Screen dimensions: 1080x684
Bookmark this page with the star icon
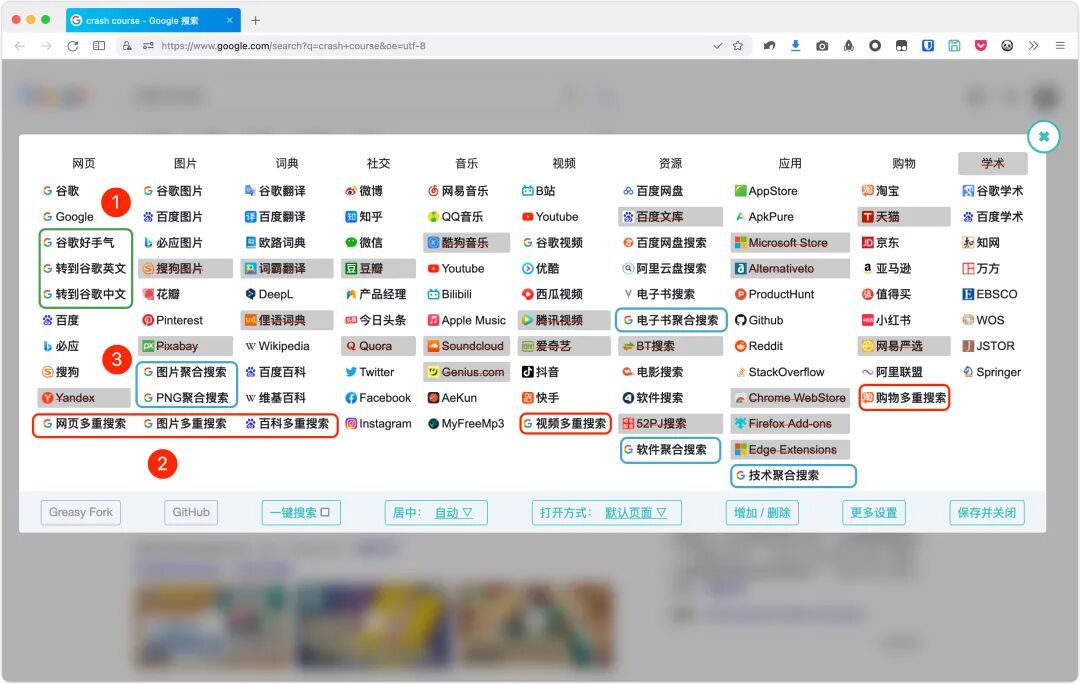click(x=738, y=45)
